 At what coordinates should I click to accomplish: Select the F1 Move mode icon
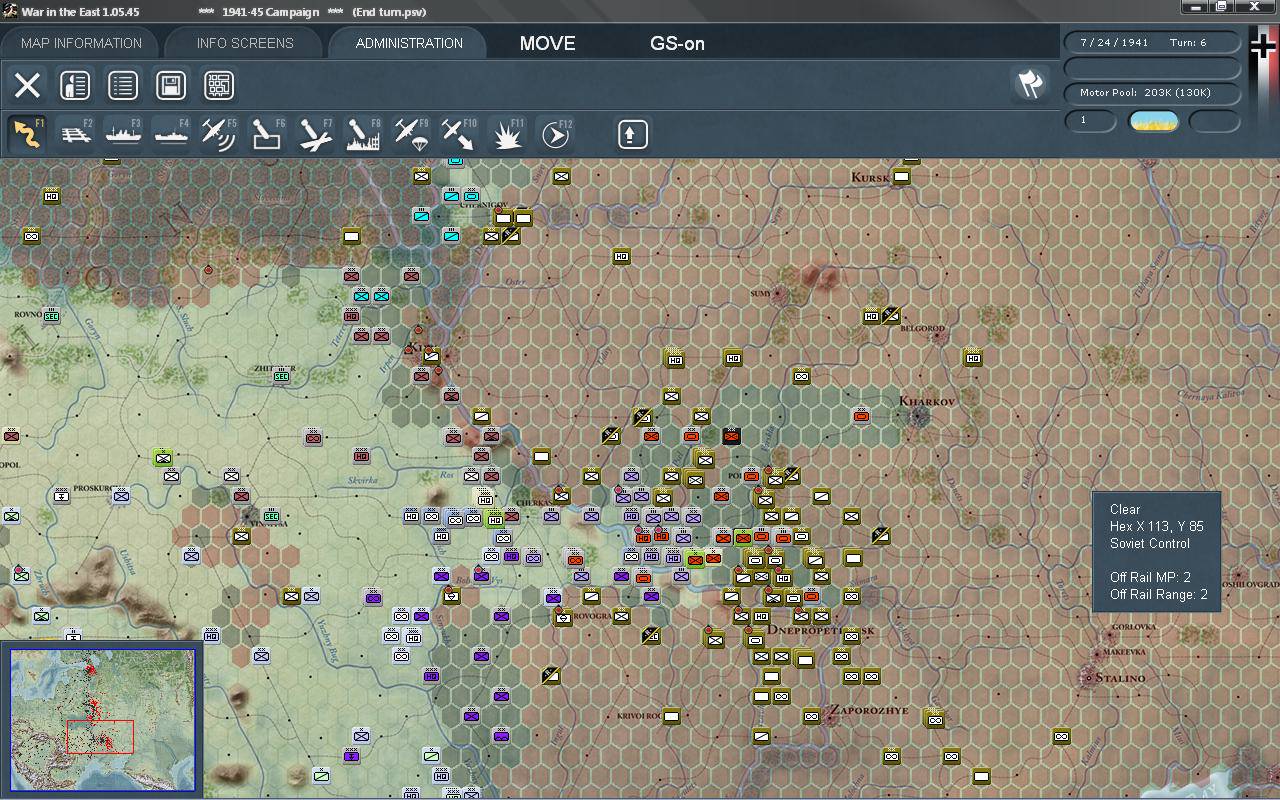[x=27, y=134]
